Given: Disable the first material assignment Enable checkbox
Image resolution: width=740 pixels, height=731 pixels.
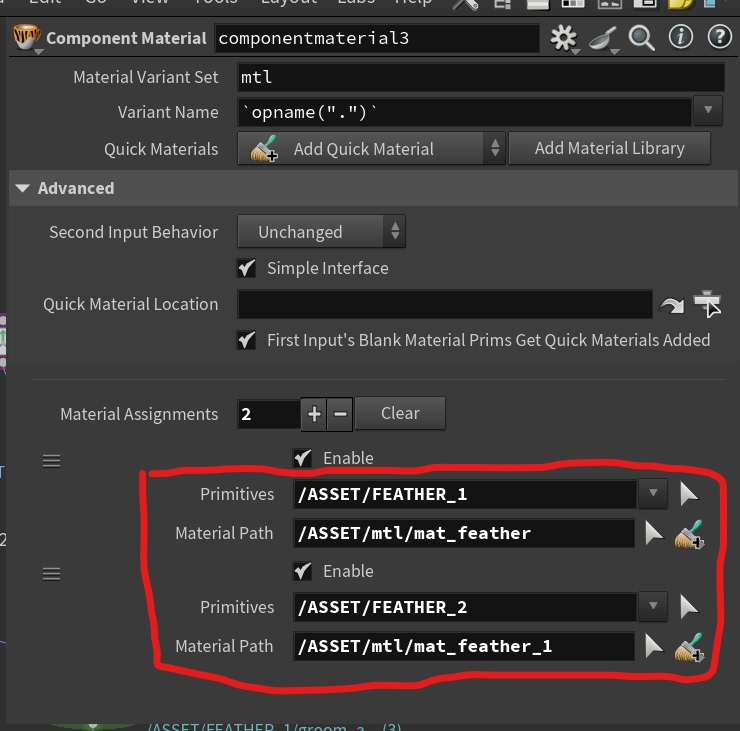Looking at the screenshot, I should coord(301,458).
